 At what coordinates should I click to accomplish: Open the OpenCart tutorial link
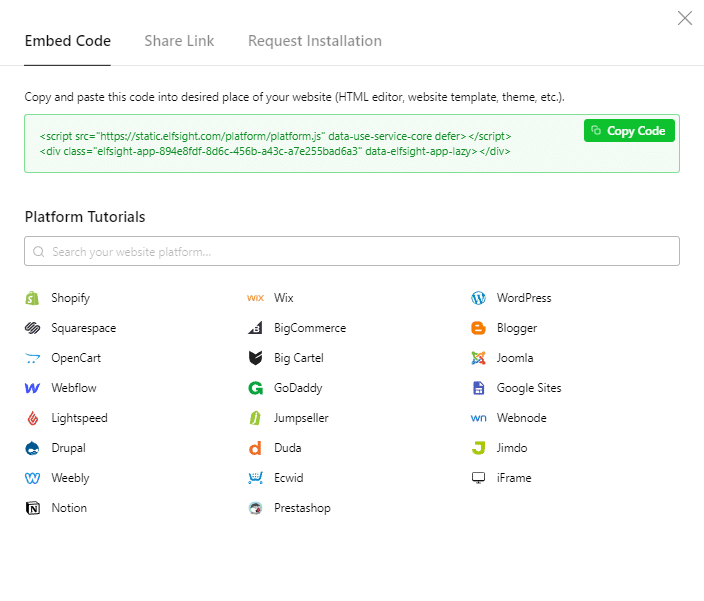click(x=76, y=358)
